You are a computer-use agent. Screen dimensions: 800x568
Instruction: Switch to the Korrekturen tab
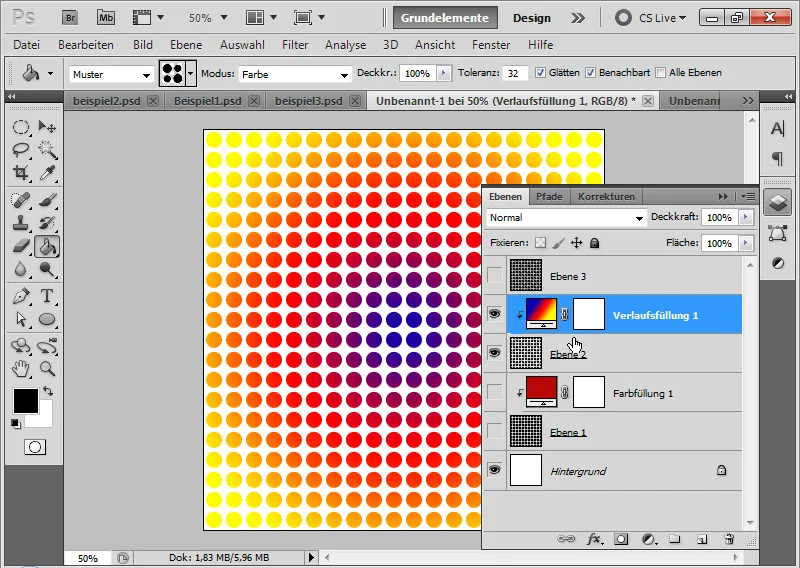pyautogui.click(x=606, y=196)
